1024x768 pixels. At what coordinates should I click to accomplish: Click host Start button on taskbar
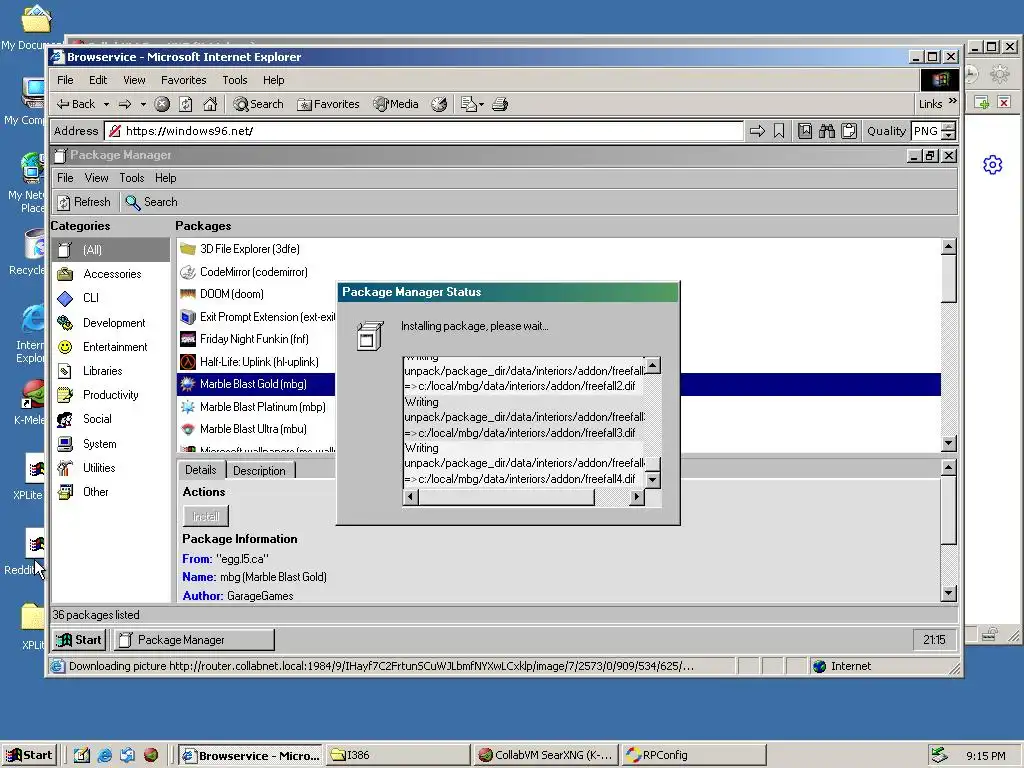tap(29, 755)
